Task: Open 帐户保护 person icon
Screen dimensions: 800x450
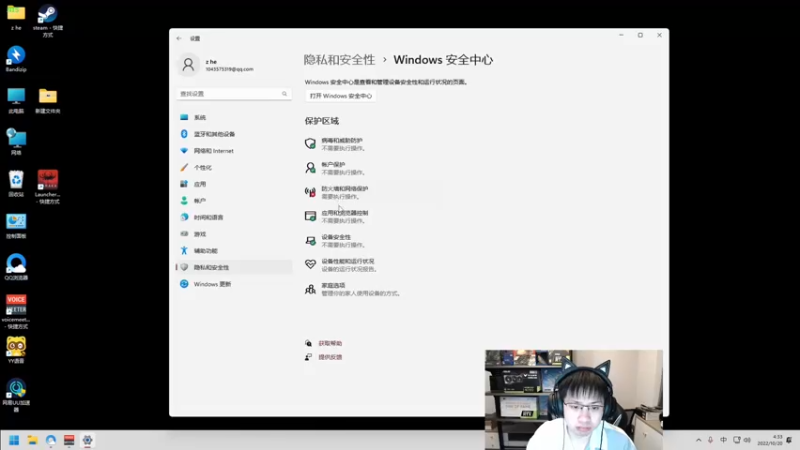Action: (x=310, y=168)
